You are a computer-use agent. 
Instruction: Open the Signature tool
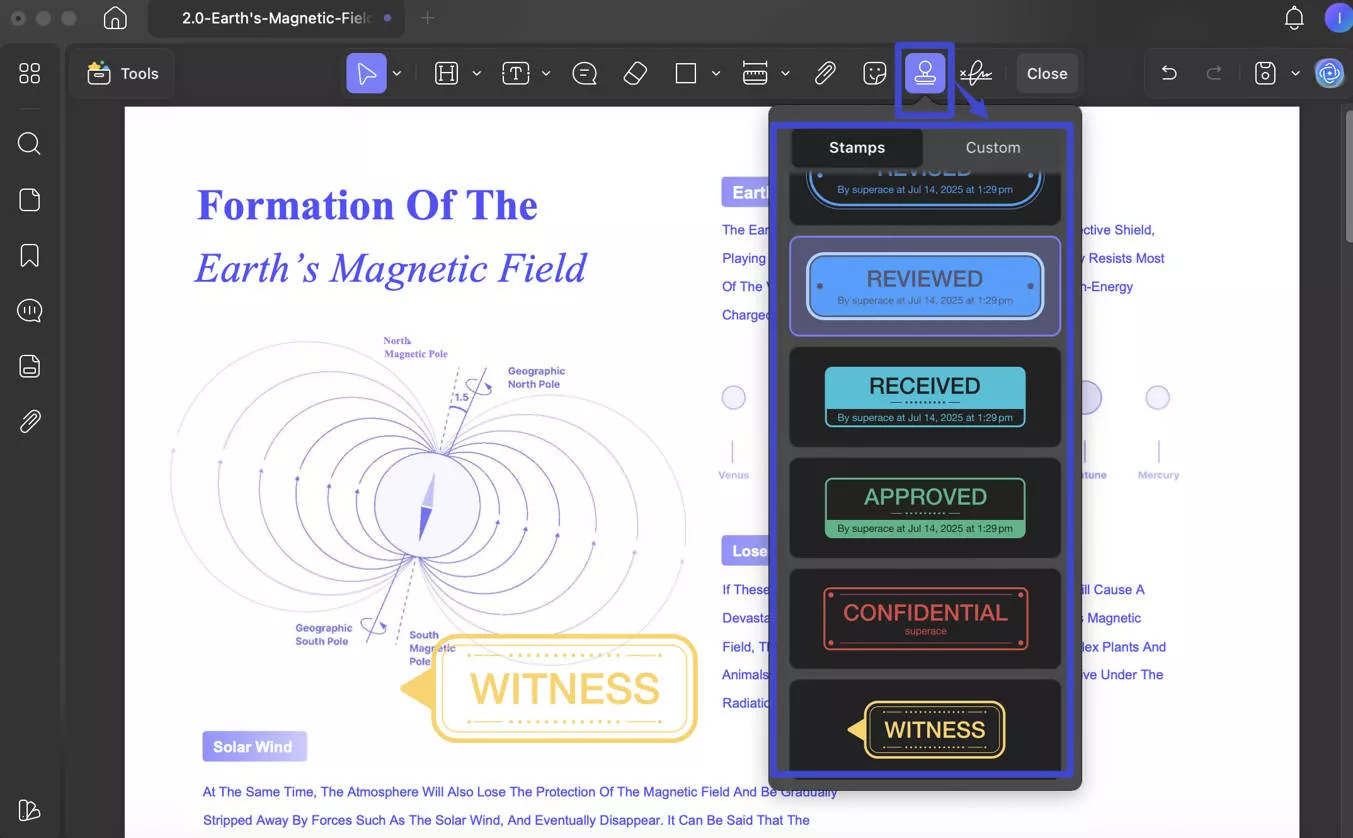tap(975, 72)
